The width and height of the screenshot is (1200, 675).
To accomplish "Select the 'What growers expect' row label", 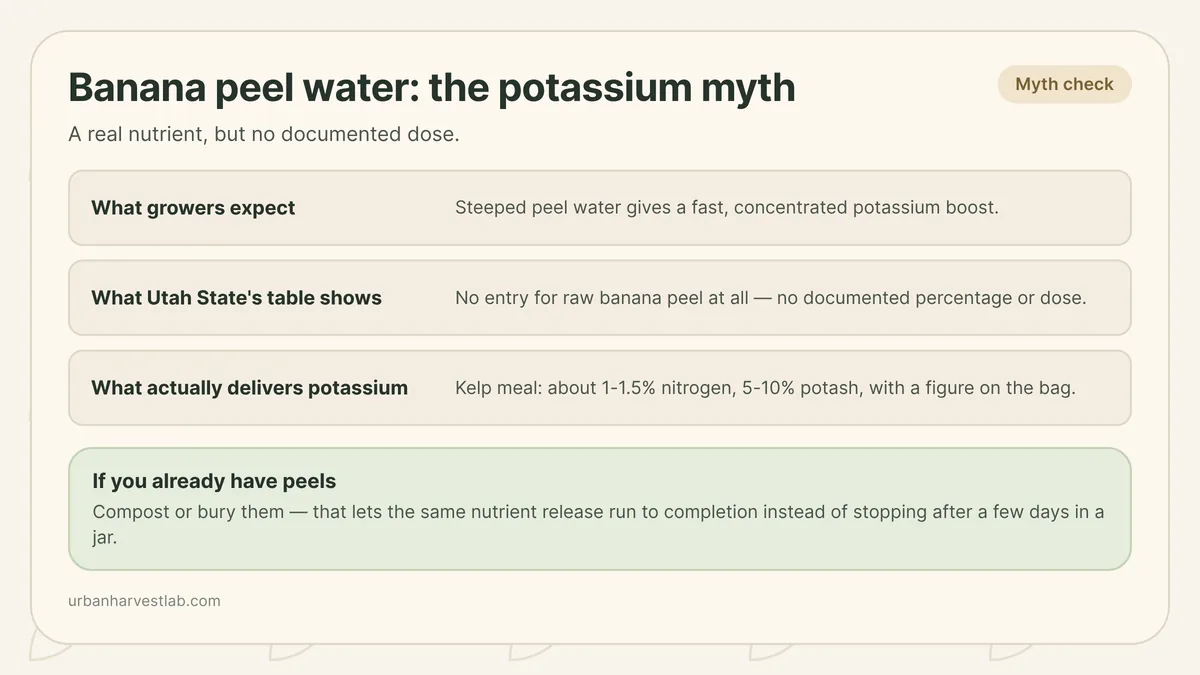I will point(193,208).
